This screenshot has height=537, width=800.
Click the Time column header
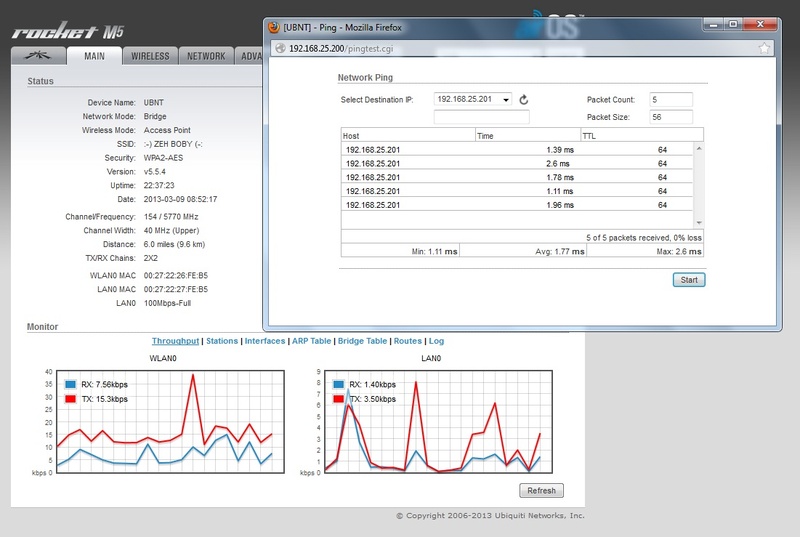click(528, 136)
